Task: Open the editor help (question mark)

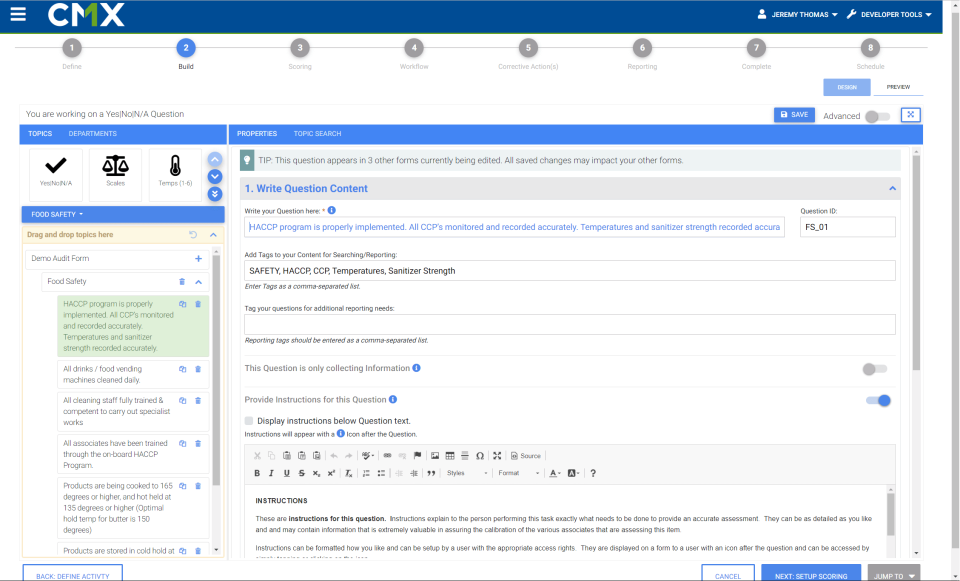Action: [x=593, y=473]
